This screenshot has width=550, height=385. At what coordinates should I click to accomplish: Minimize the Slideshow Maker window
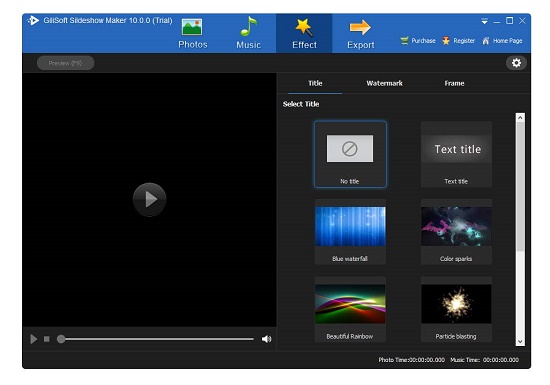tap(497, 21)
